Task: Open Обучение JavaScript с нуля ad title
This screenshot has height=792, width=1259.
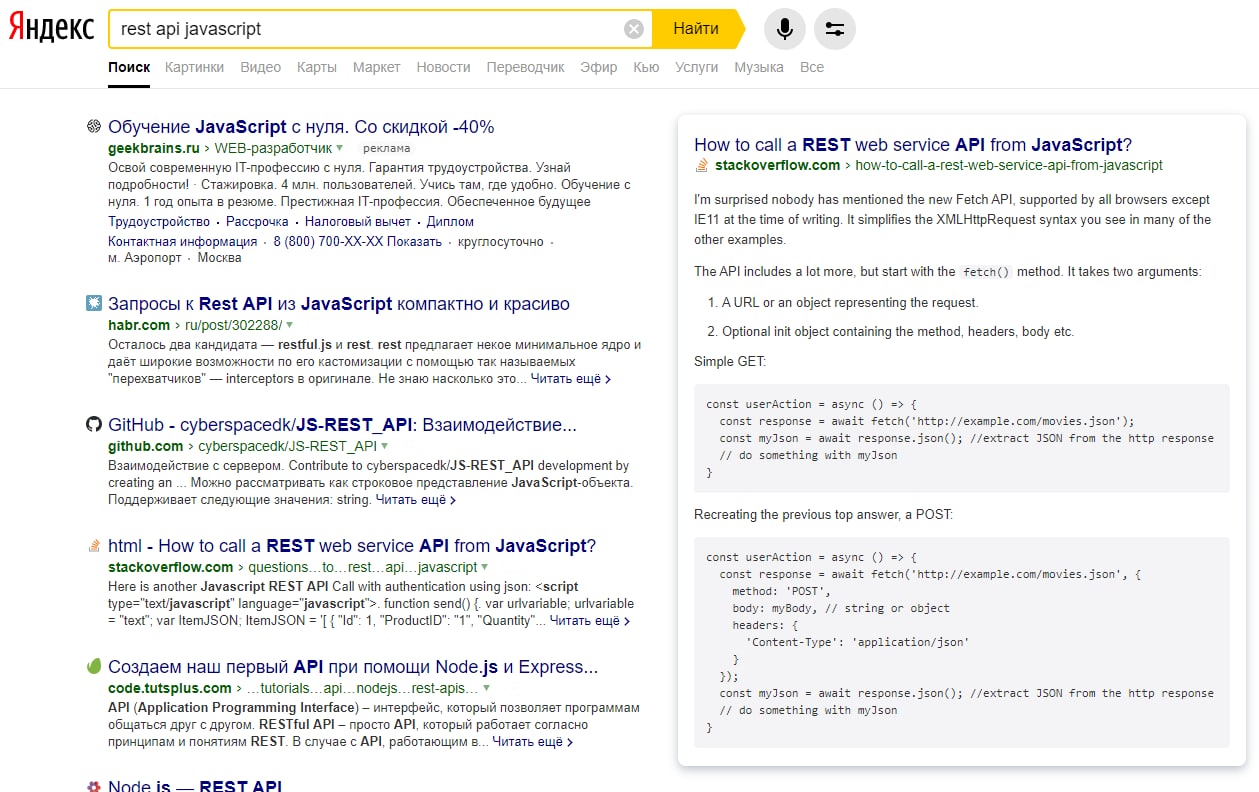Action: pyautogui.click(x=301, y=127)
